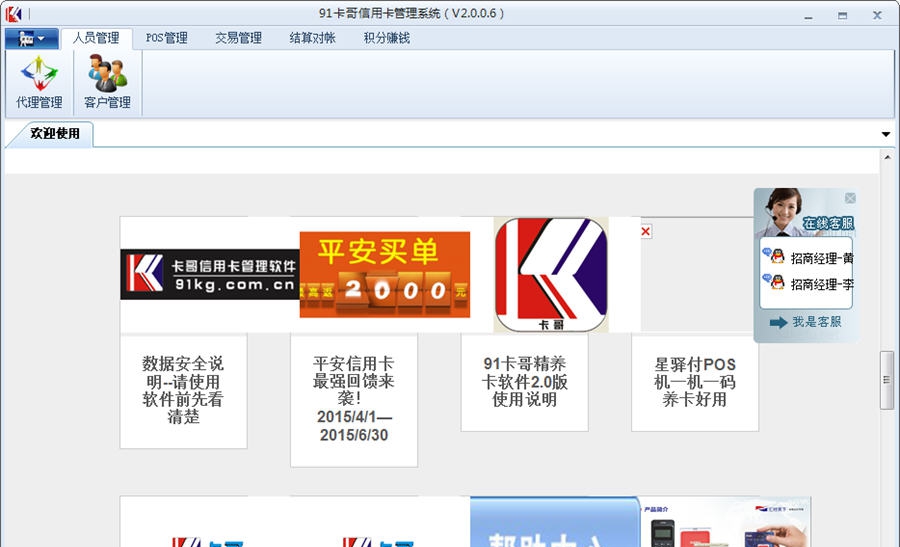Close the 在线客服 floating panel
The image size is (900, 547).
850,198
